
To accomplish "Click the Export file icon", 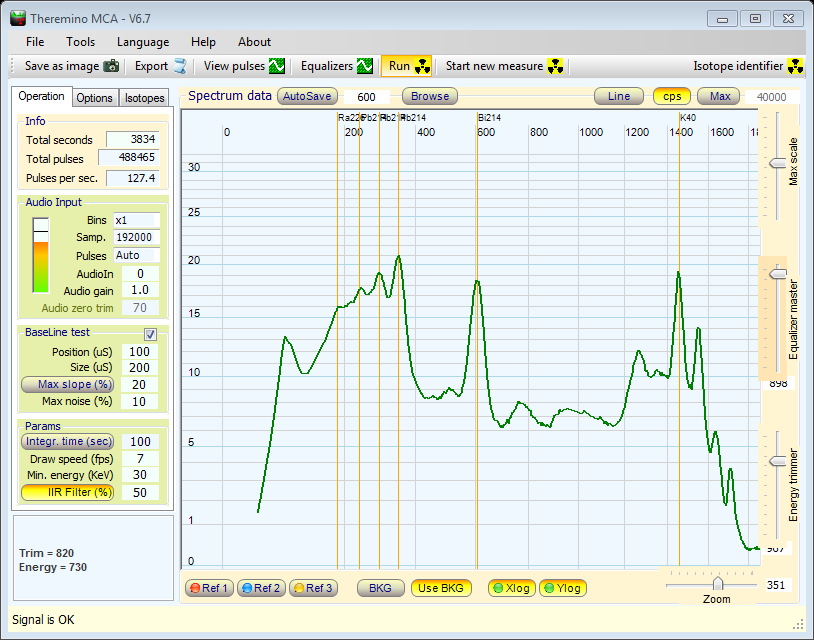I will pos(180,67).
